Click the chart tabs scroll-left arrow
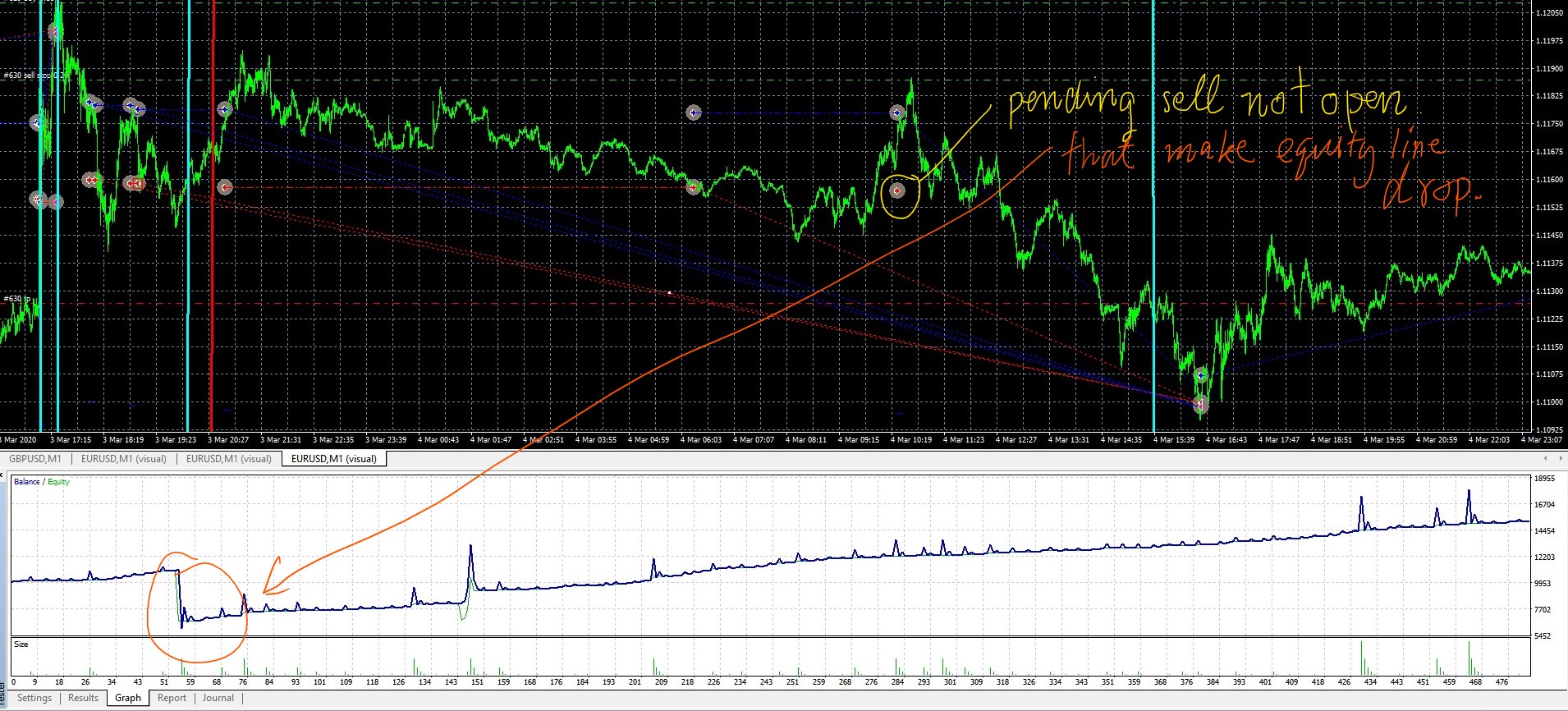This screenshot has height=711, width=1568. (1546, 458)
